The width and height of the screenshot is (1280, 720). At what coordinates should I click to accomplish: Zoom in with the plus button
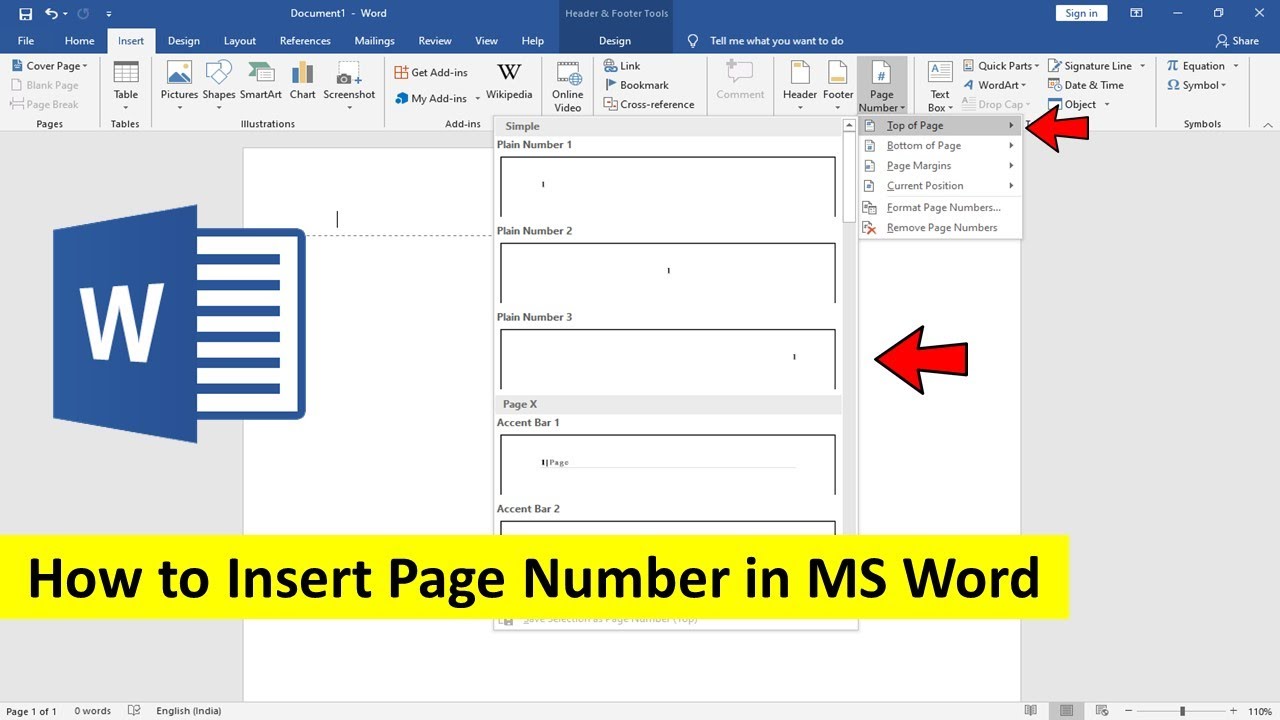(1233, 711)
